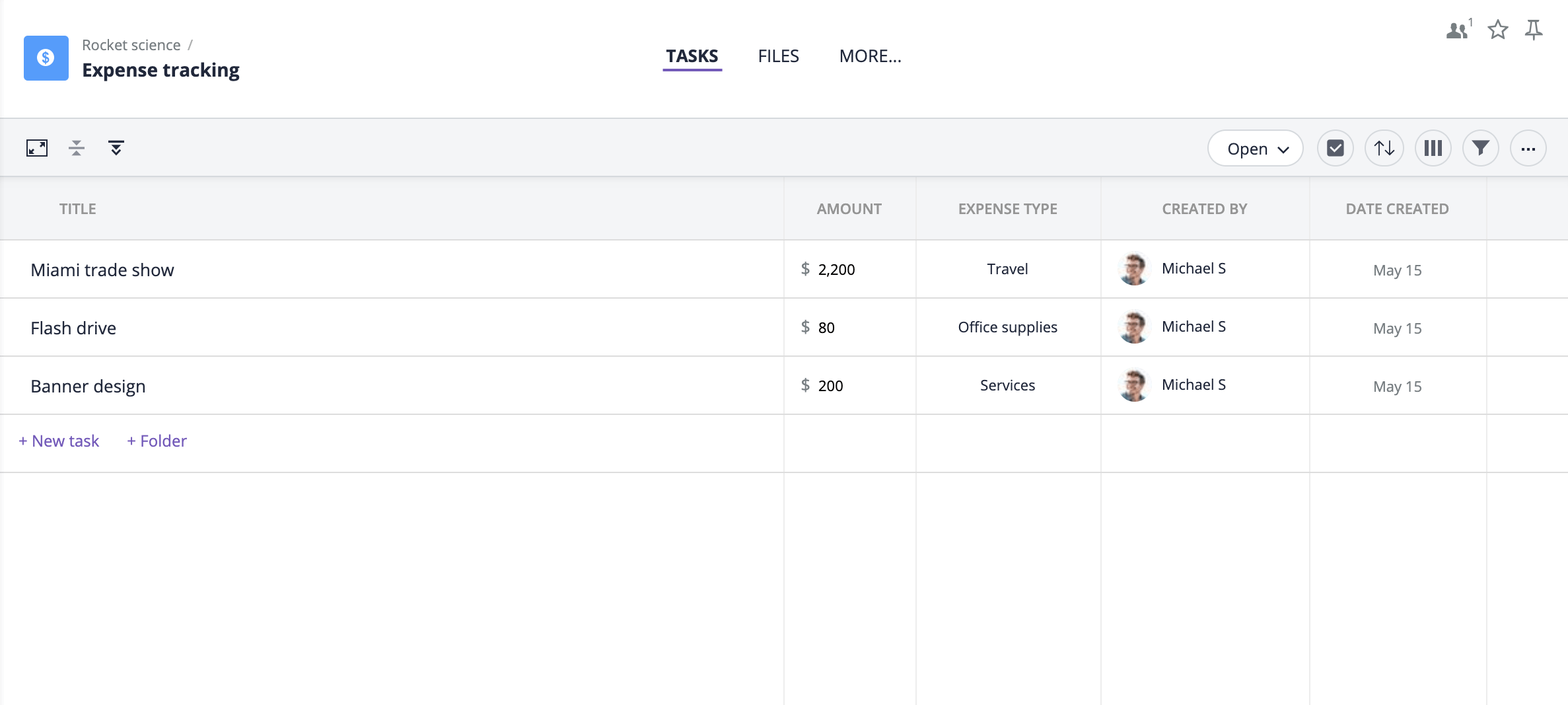The height and width of the screenshot is (705, 1568).
Task: Open the members icon in the header
Action: (x=1458, y=29)
